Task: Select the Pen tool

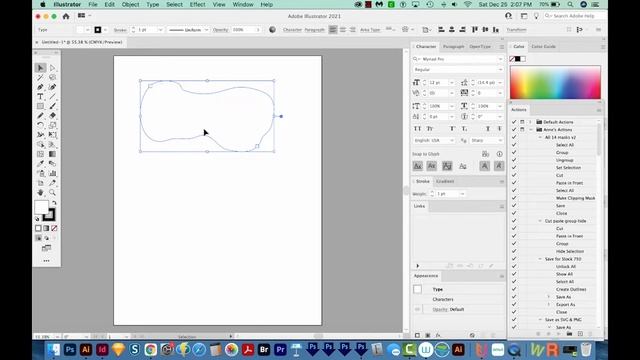Action: pos(40,87)
